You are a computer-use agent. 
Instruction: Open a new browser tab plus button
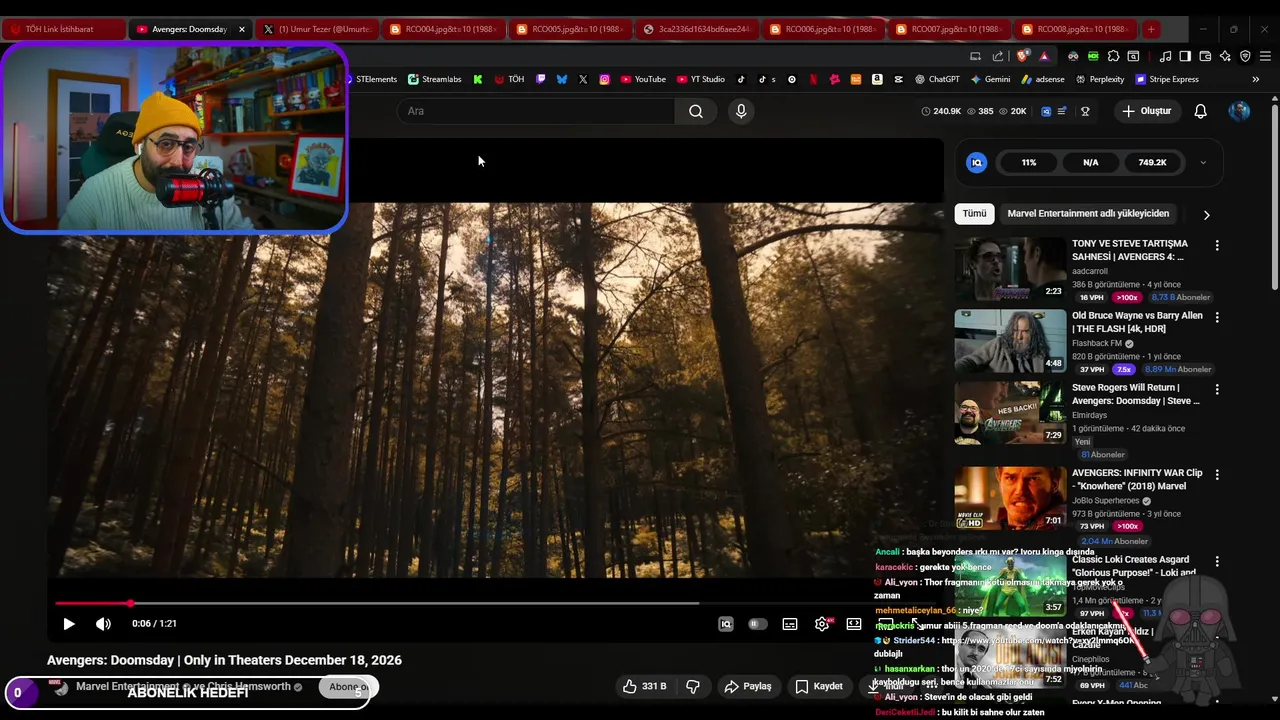1151,29
